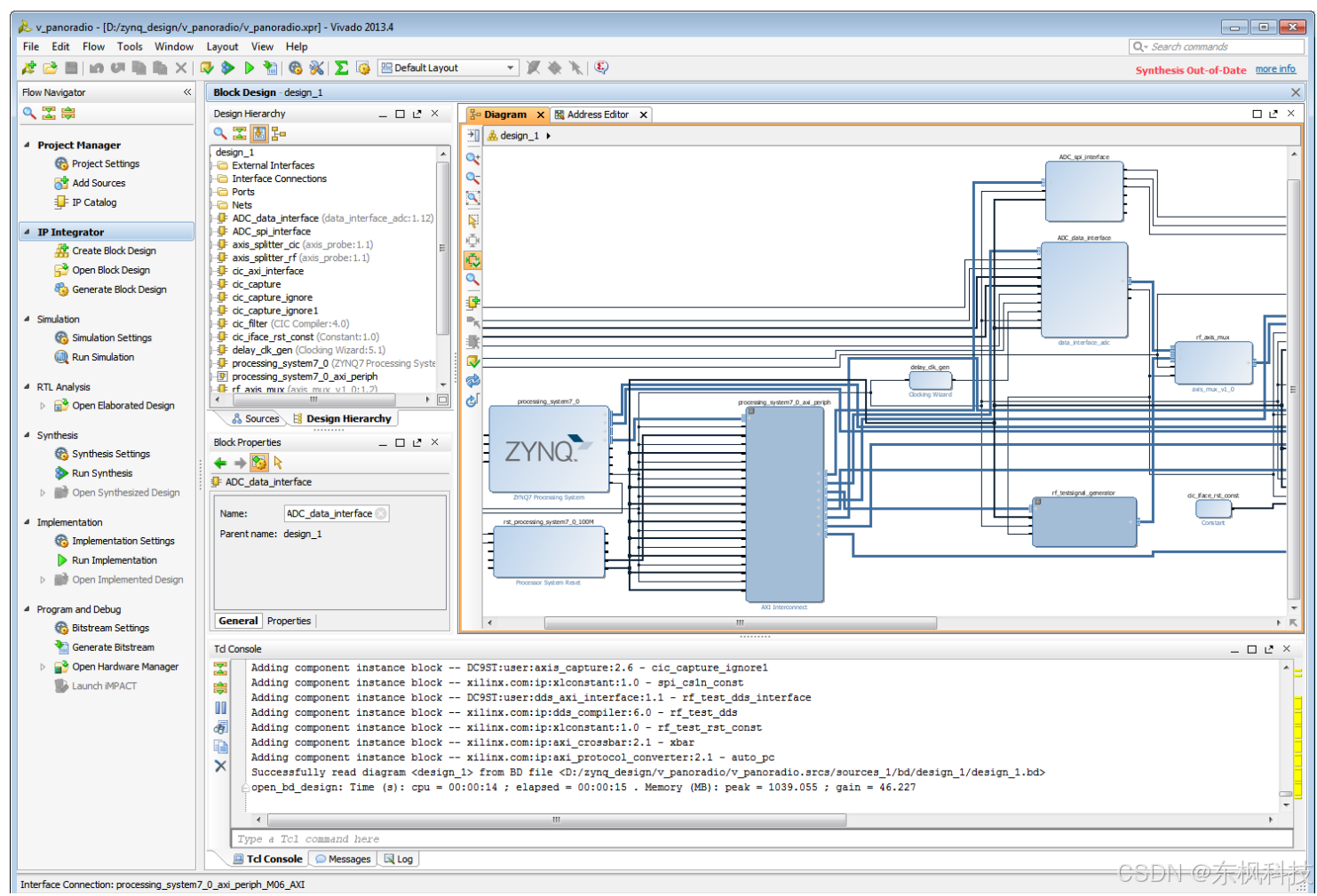The image size is (1317, 896).
Task: Select the processing_system7_0_axi_periph interconnect block
Action: (x=784, y=504)
